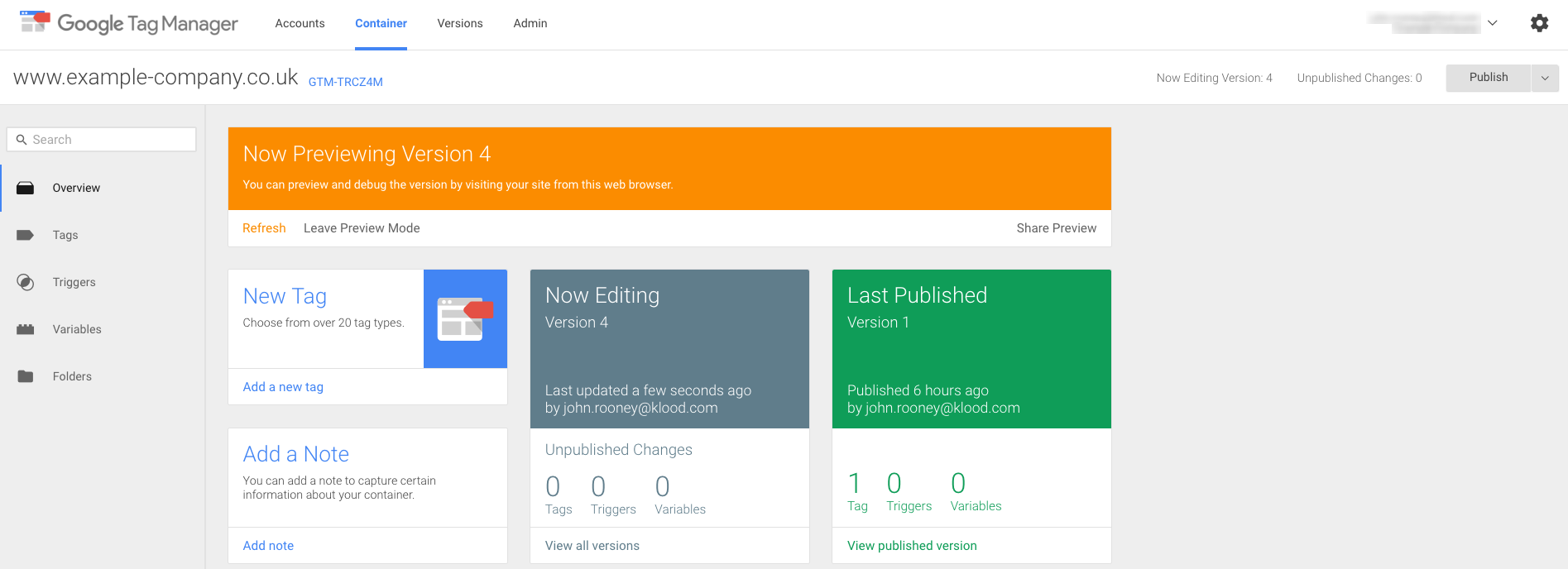The image size is (1568, 569).
Task: Click the GTM-TRCZ4M container ID
Action: click(x=345, y=82)
